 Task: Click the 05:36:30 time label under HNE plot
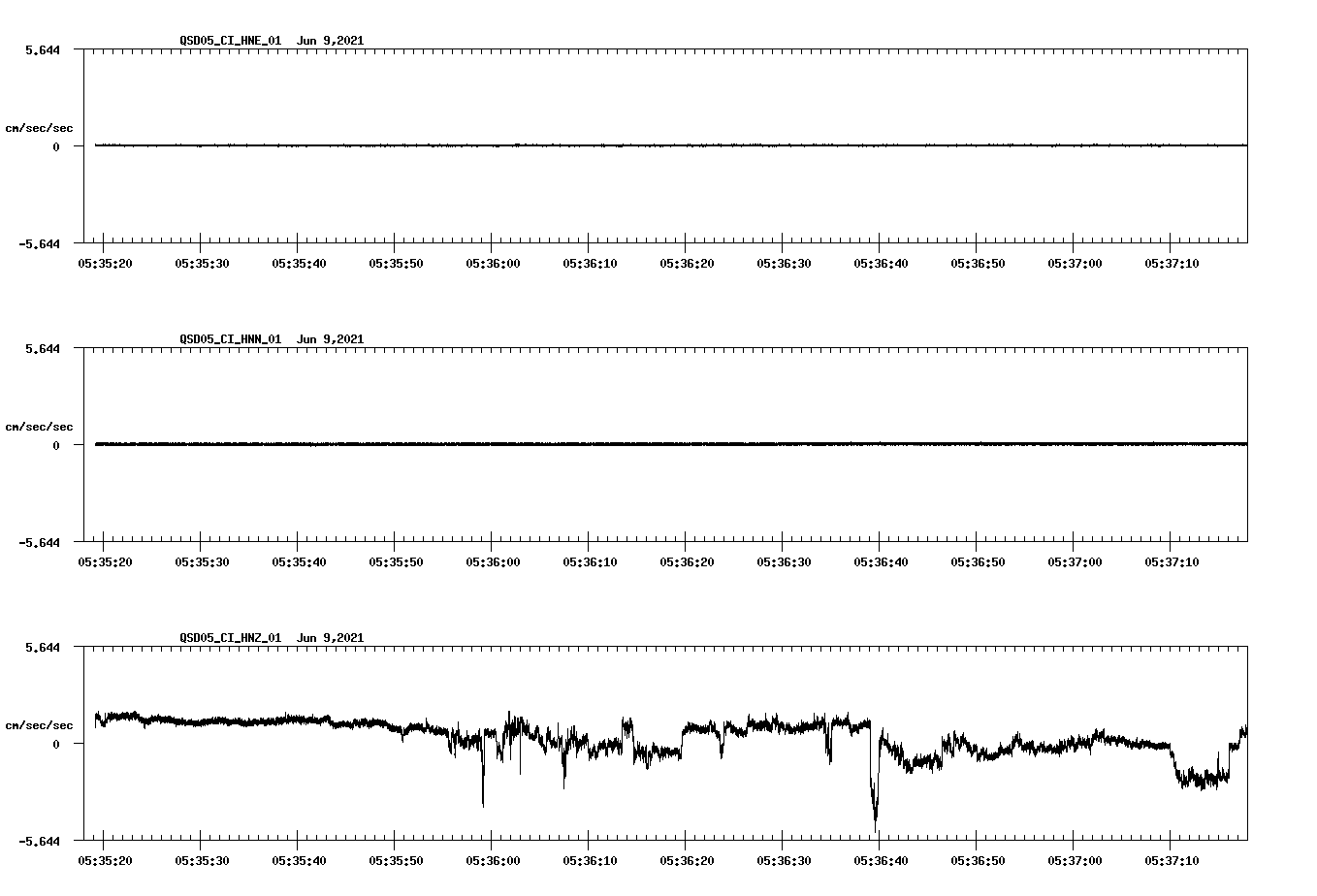click(784, 264)
